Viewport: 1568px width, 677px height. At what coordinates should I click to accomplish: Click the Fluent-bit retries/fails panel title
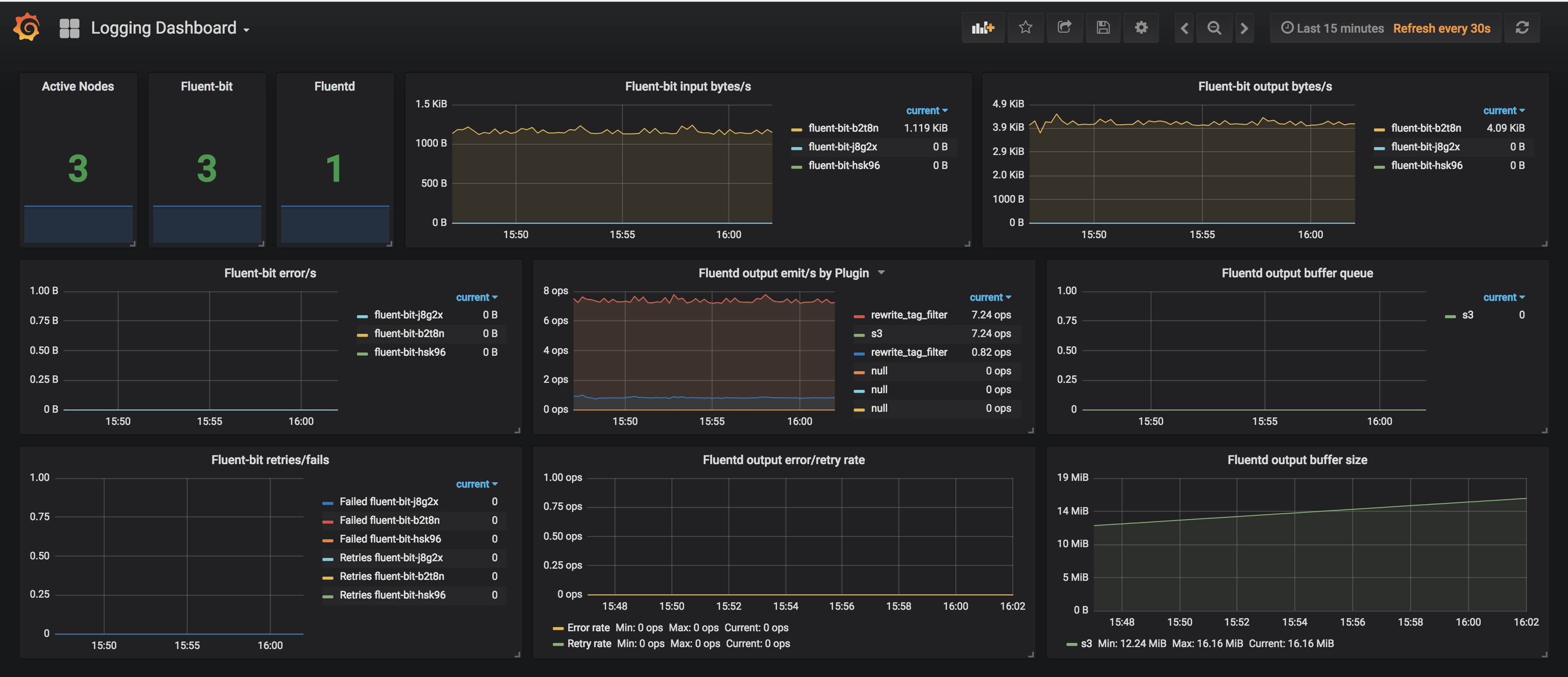coord(269,459)
